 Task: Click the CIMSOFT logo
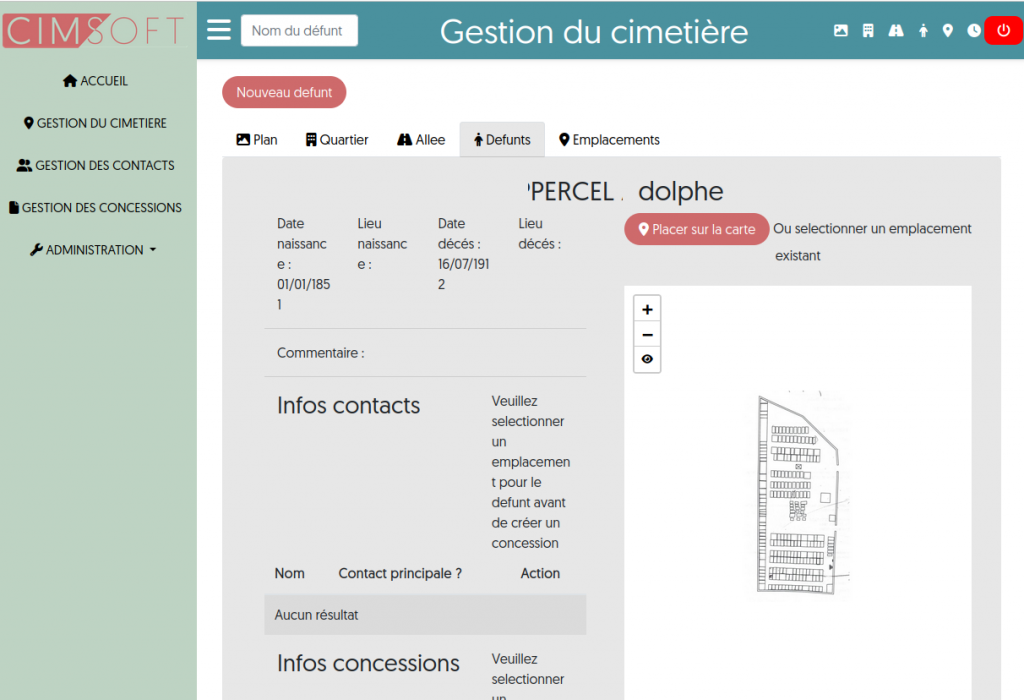[x=95, y=30]
